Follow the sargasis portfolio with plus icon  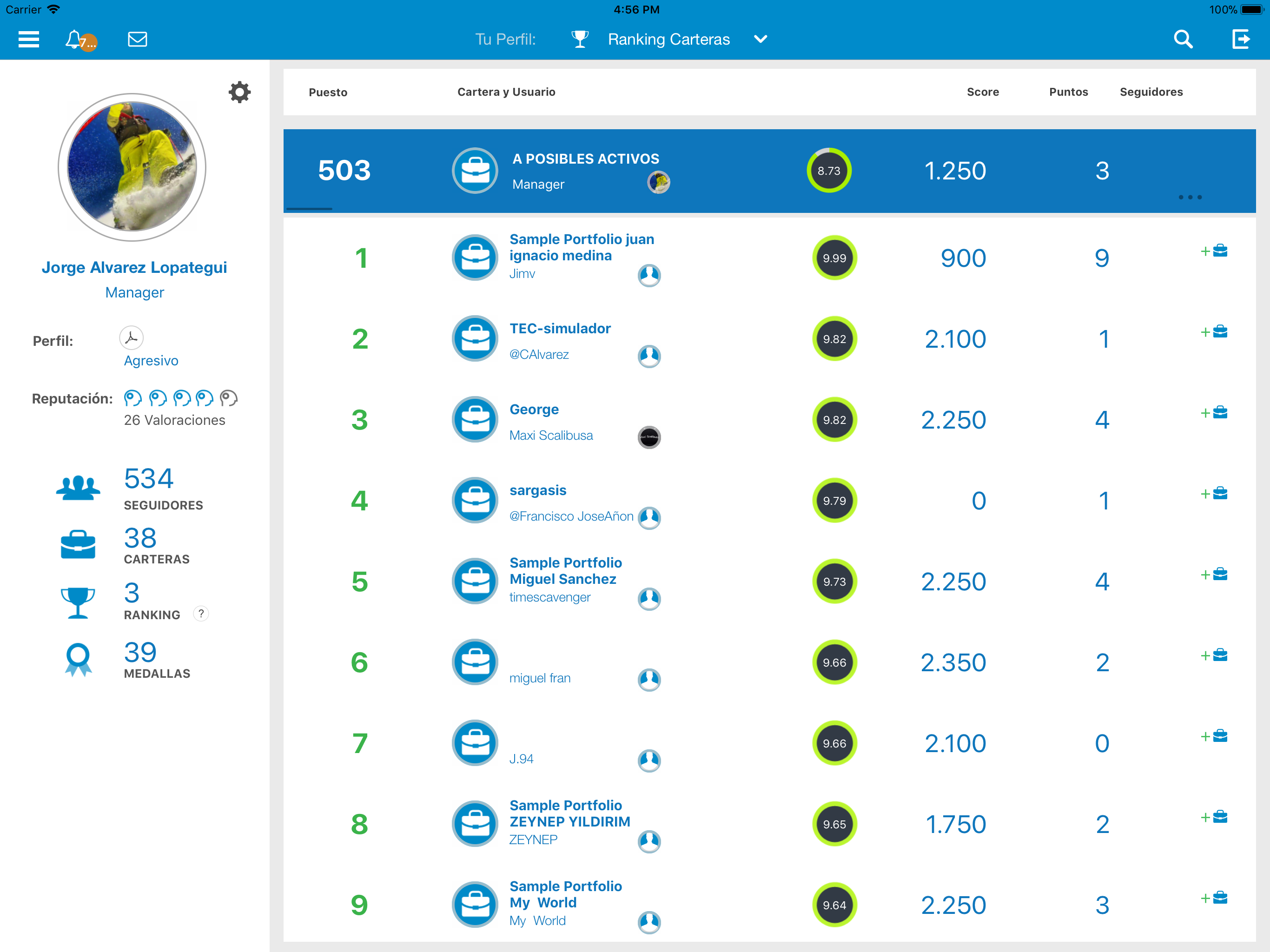1214,494
